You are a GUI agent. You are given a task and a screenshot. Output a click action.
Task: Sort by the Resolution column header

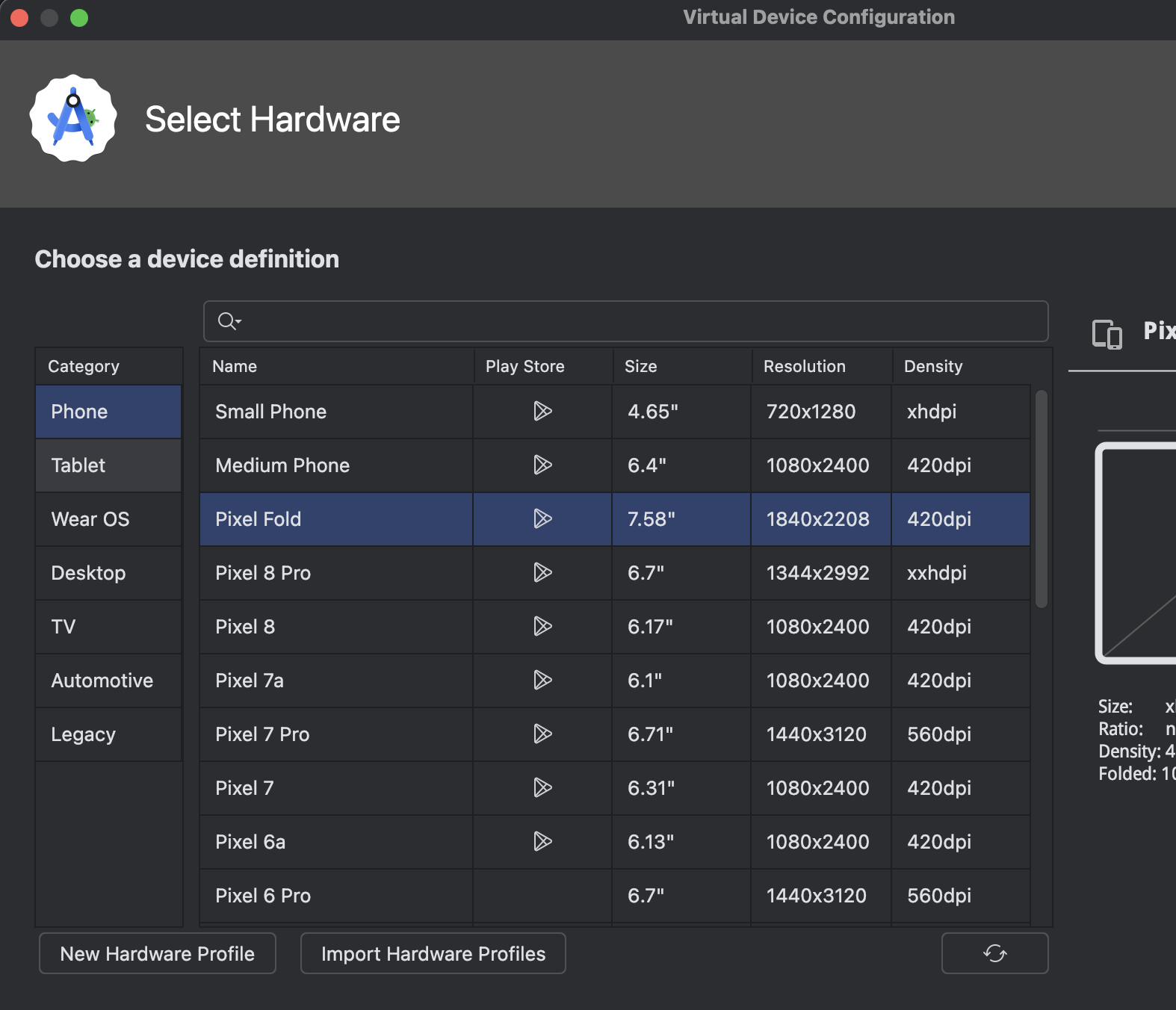click(x=822, y=366)
